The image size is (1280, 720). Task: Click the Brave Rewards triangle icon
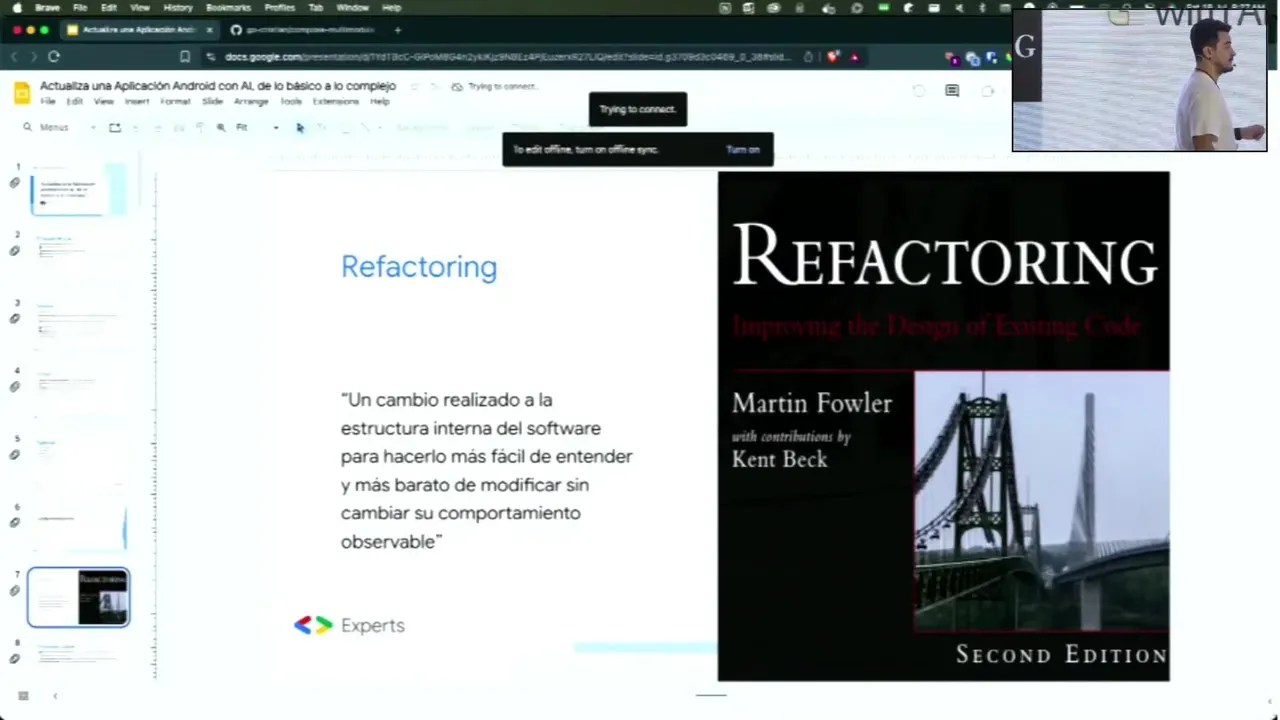click(854, 57)
